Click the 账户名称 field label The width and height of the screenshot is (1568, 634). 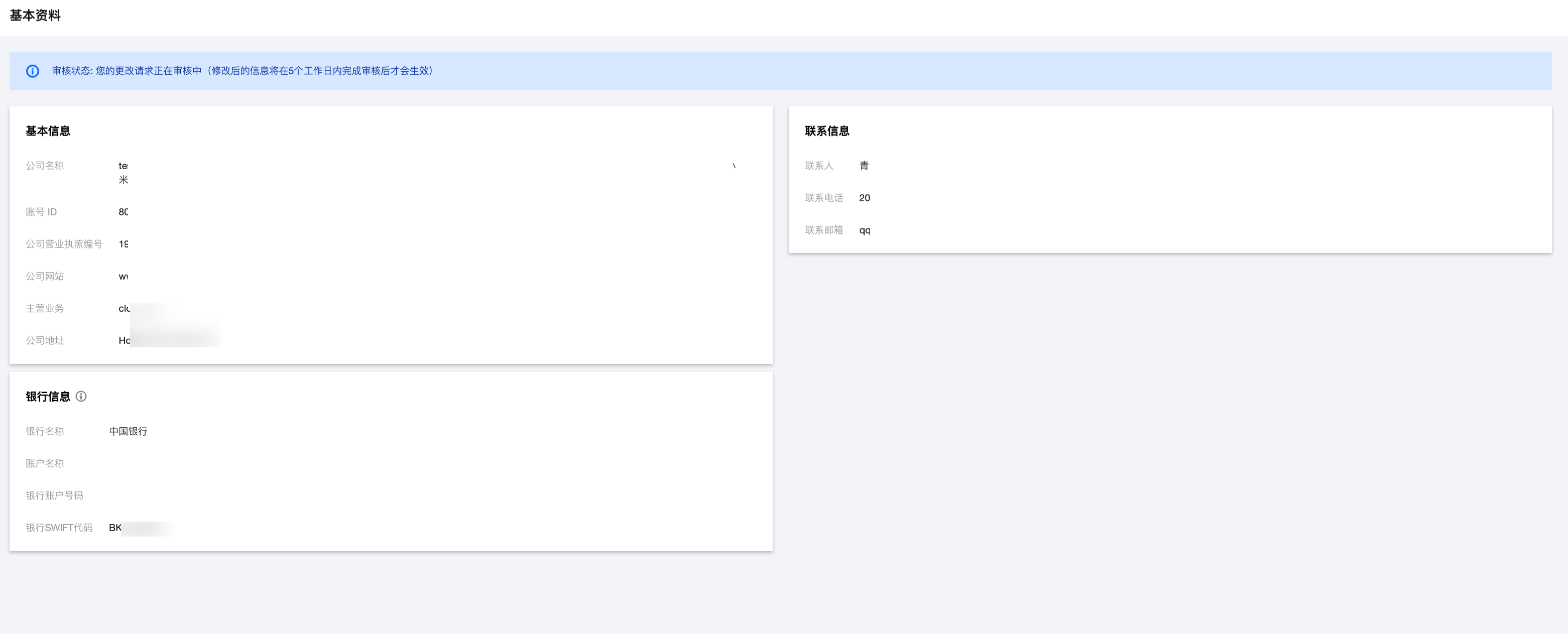coord(45,464)
